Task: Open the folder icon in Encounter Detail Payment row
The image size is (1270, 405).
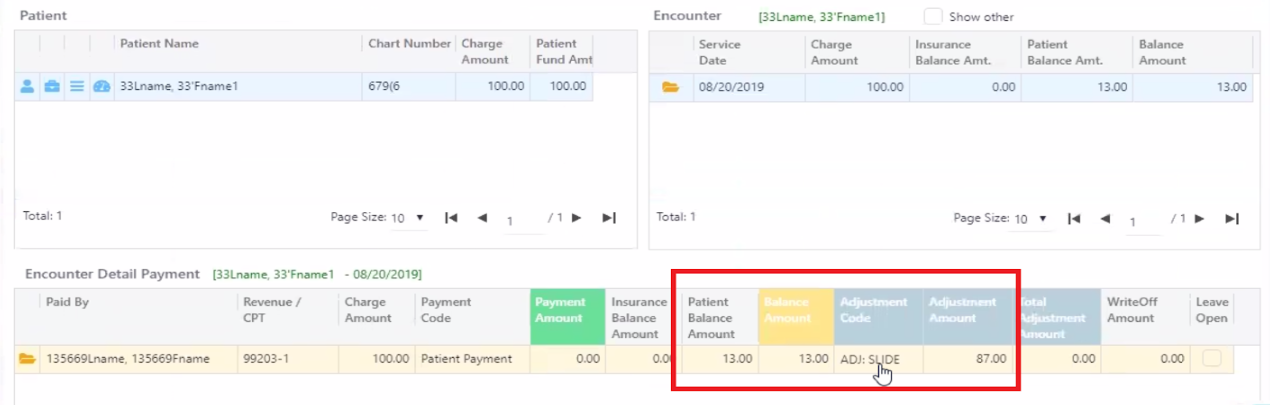Action: [x=27, y=359]
